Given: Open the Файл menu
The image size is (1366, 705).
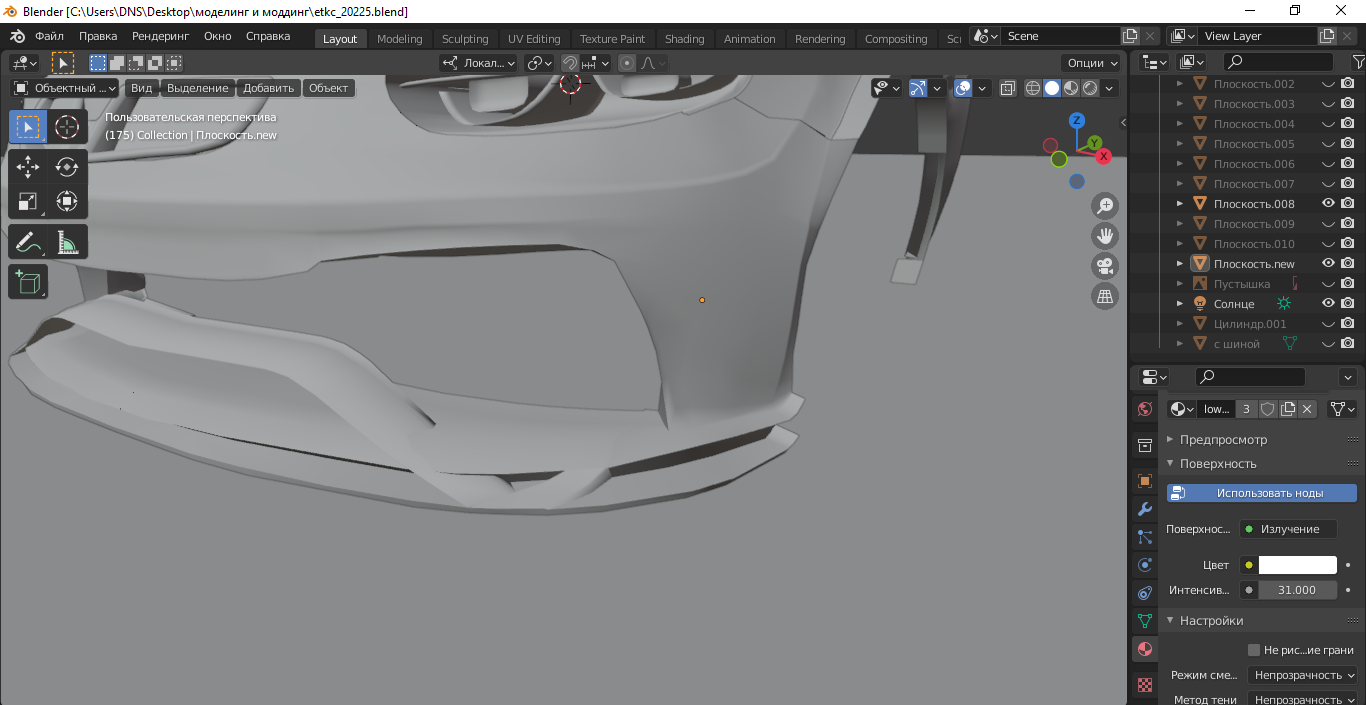Looking at the screenshot, I should 49,36.
